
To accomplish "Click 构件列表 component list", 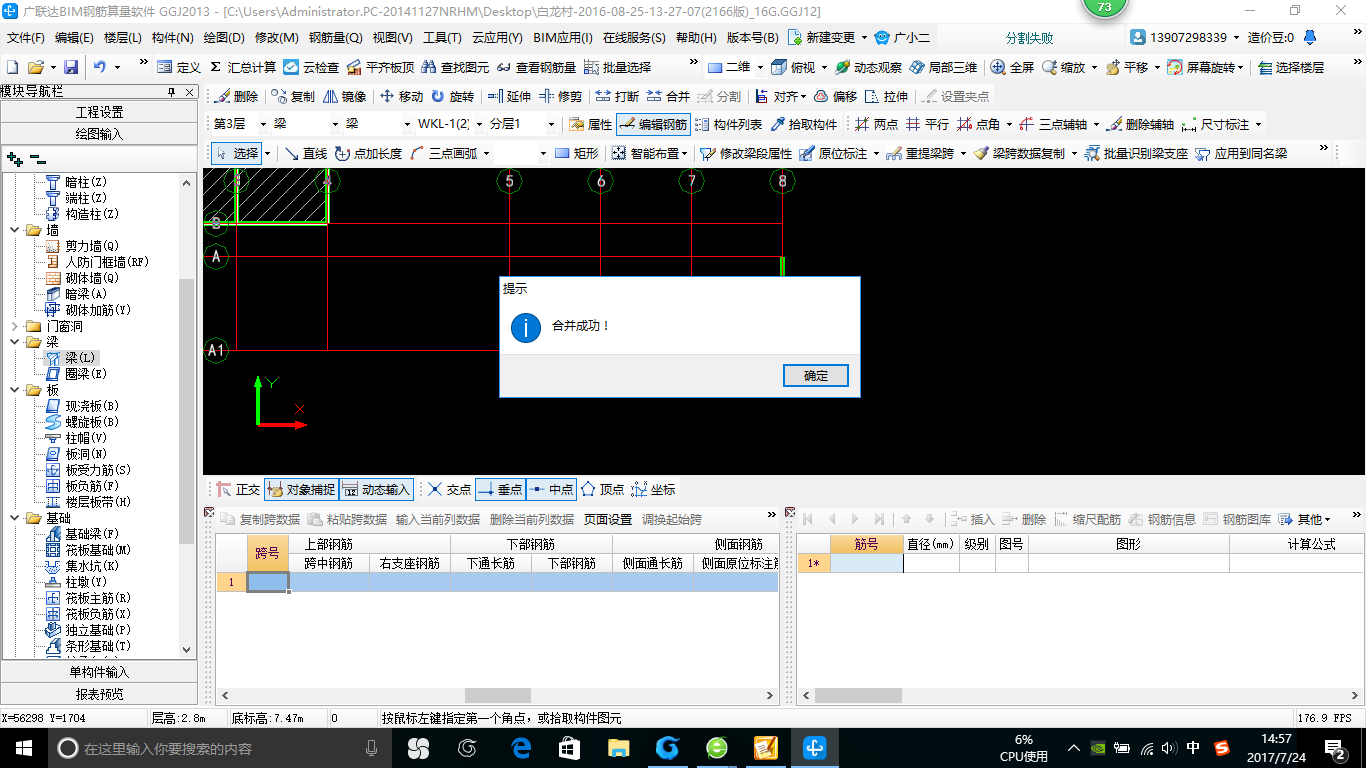I will [728, 124].
